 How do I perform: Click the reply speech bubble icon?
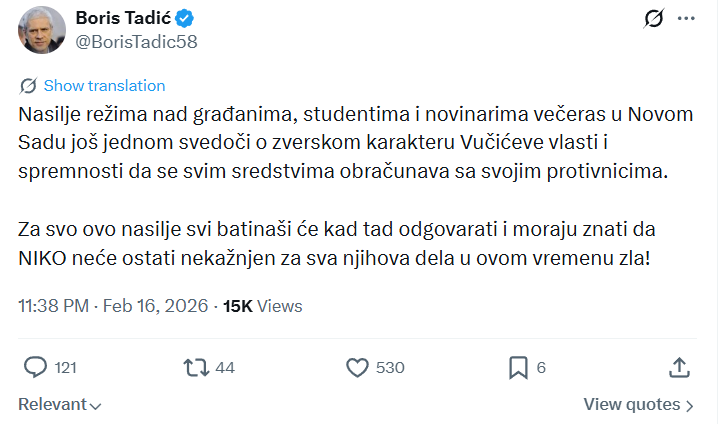pyautogui.click(x=34, y=367)
